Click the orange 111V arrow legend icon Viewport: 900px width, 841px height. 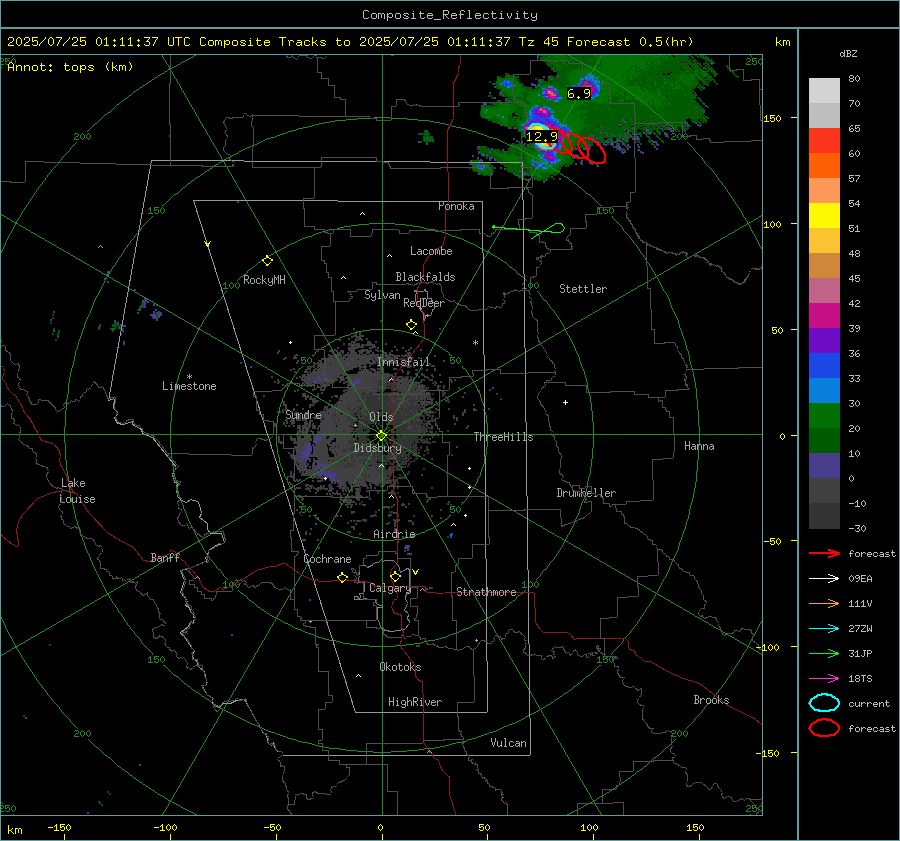coord(824,603)
